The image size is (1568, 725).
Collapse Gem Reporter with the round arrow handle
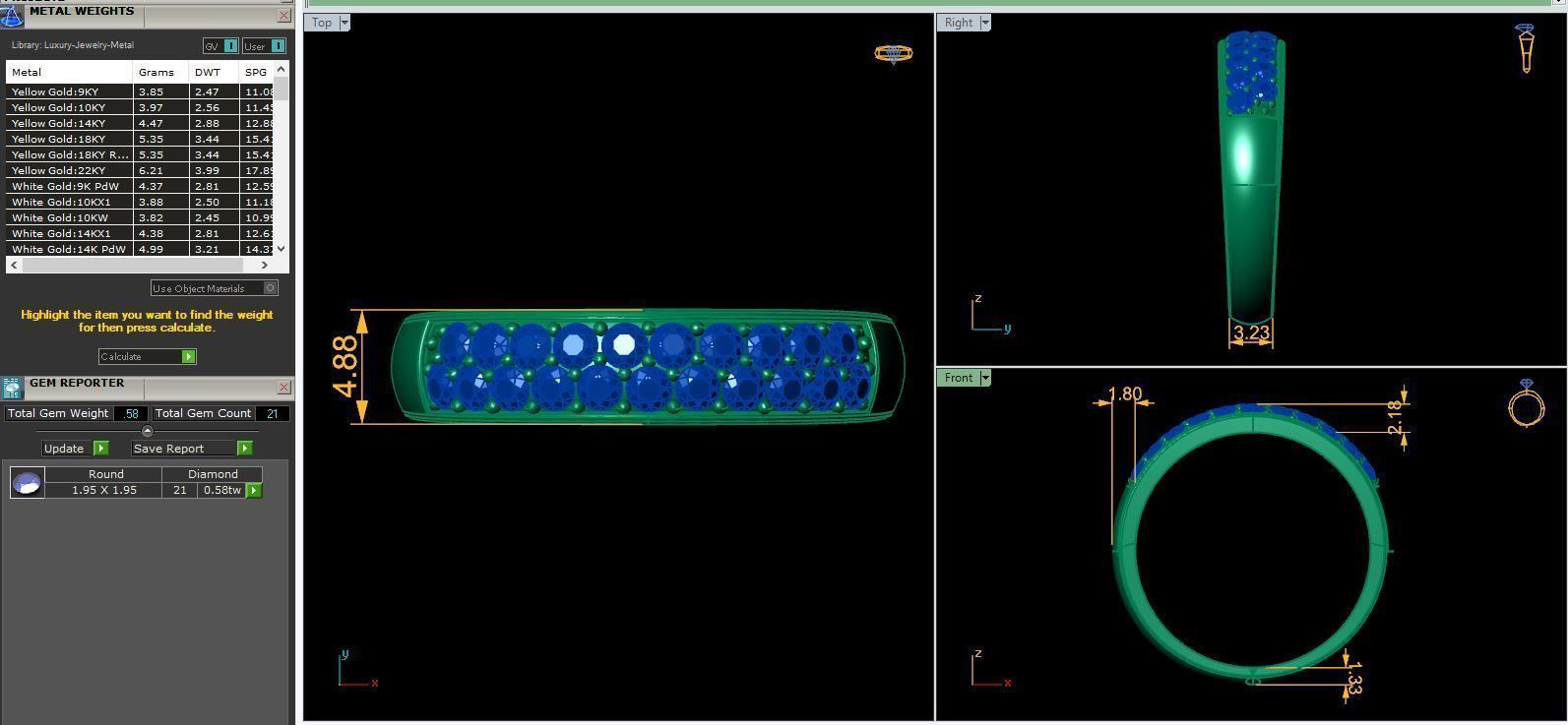tap(148, 431)
